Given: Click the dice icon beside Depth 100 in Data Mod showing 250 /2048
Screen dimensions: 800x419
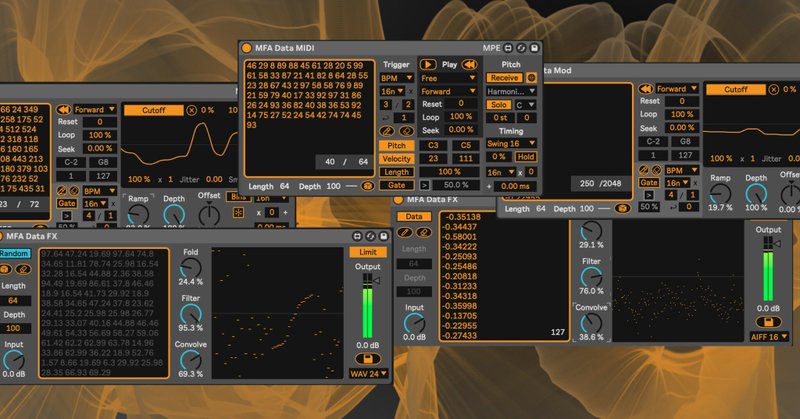Looking at the screenshot, I should 621,208.
